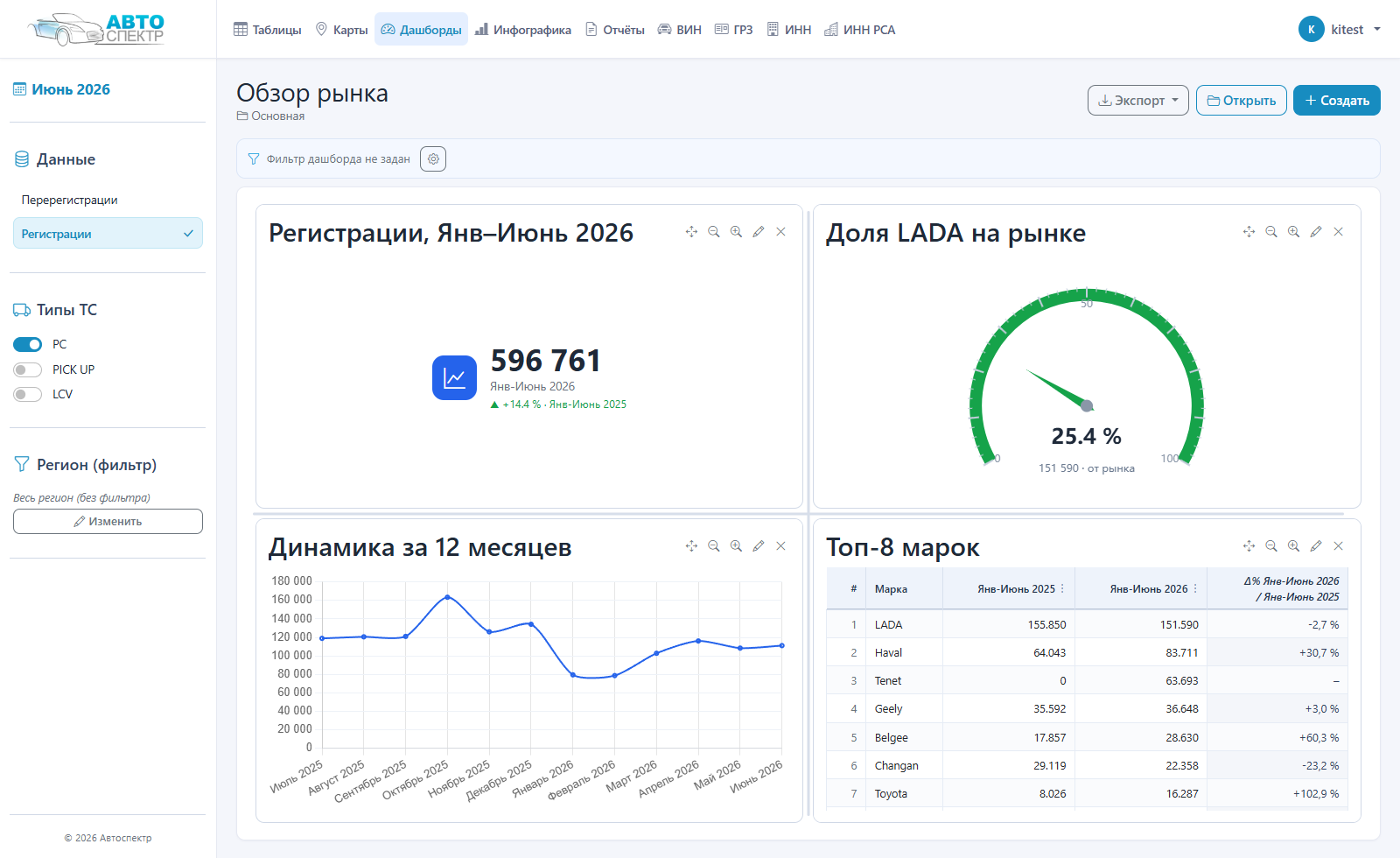Zoom out the Доля LADA на рынке widget

click(x=1271, y=232)
